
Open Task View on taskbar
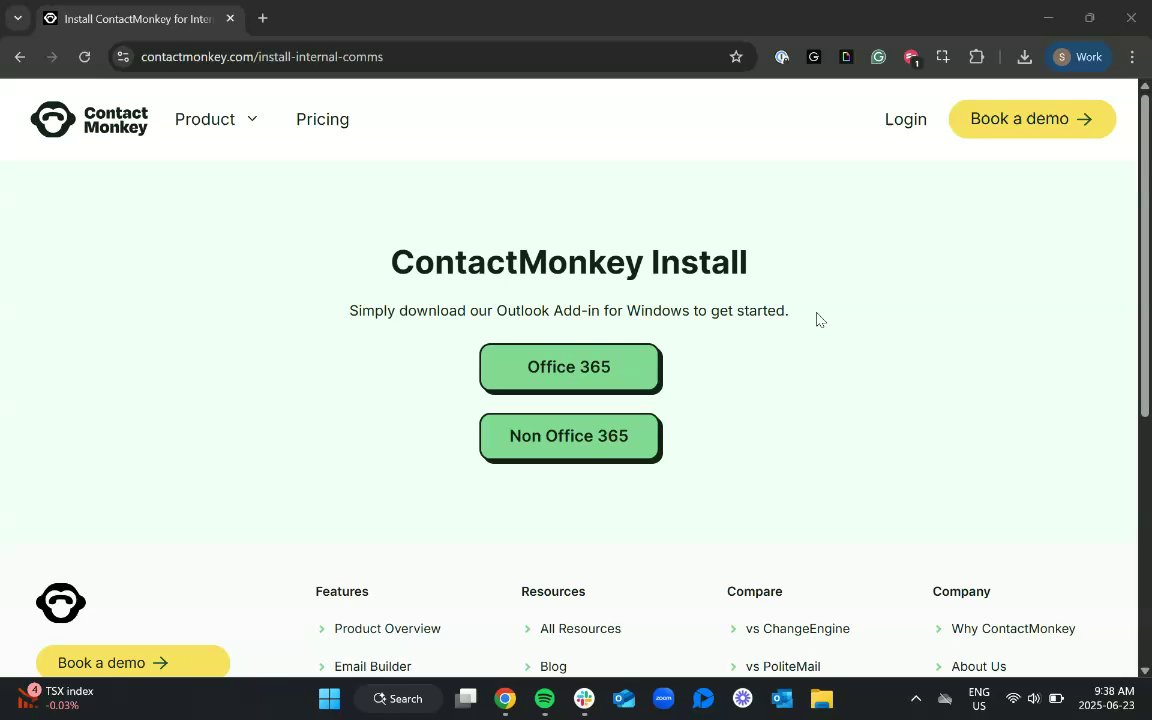[x=466, y=699]
